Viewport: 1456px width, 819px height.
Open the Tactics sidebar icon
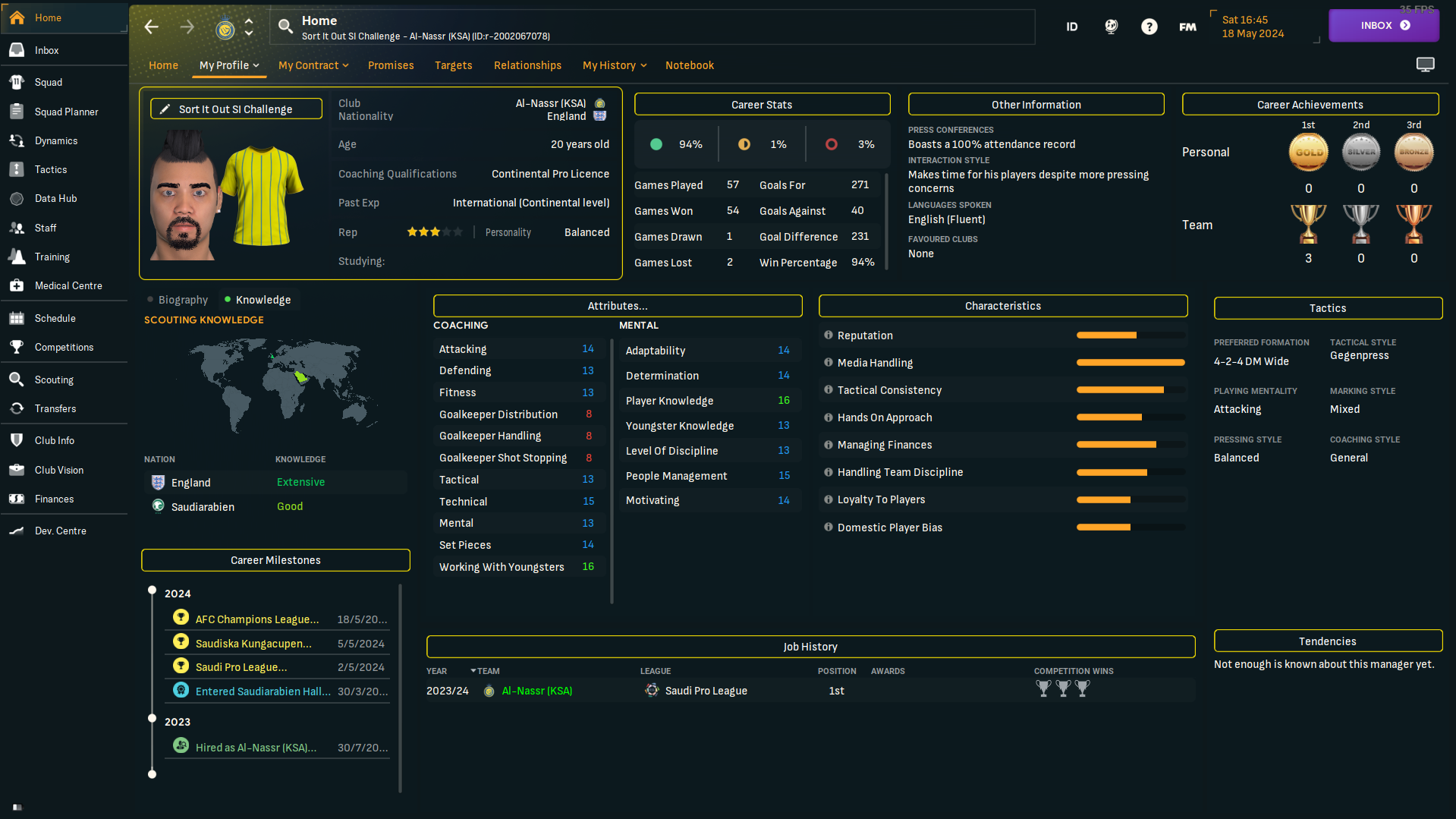point(17,169)
